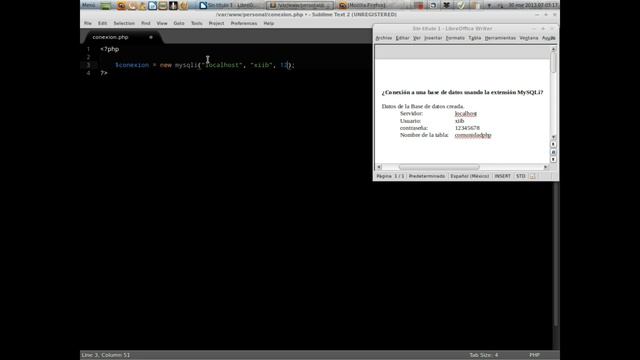
Task: Click Writer's vertical scrollbar down arrow
Action: (553, 137)
